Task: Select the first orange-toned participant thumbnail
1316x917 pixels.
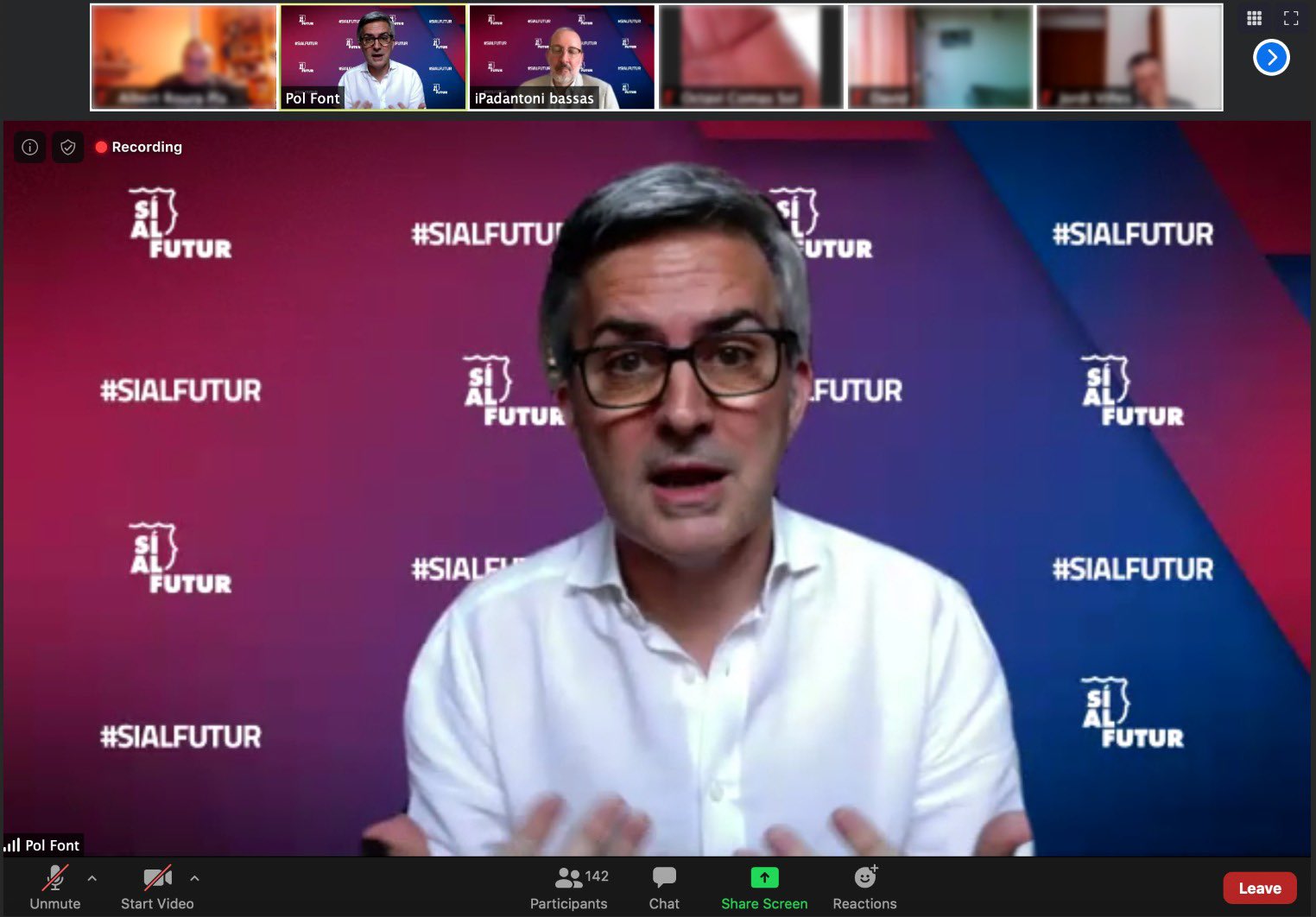Action: coord(184,57)
